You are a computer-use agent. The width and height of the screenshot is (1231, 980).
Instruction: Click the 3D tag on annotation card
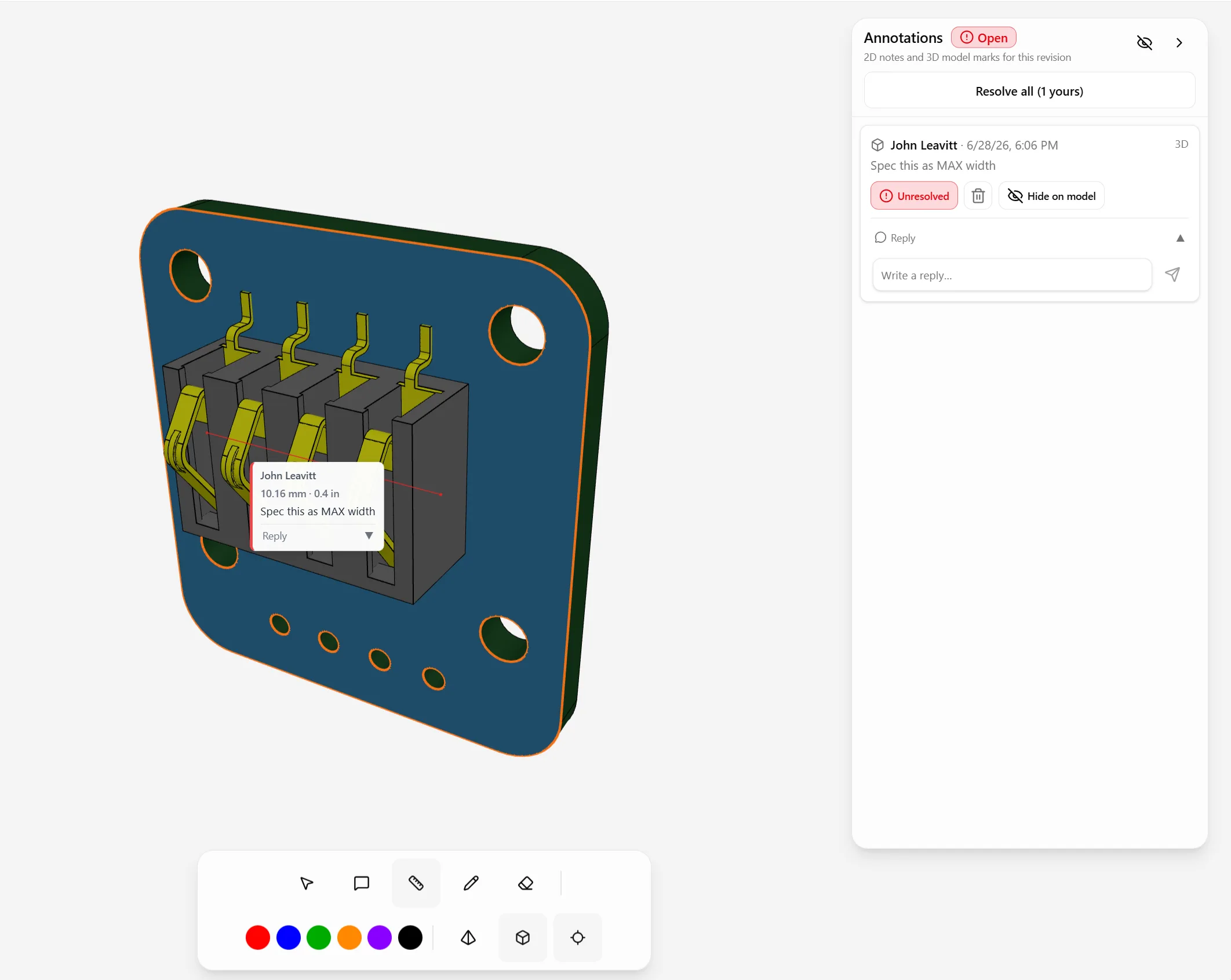pos(1181,144)
